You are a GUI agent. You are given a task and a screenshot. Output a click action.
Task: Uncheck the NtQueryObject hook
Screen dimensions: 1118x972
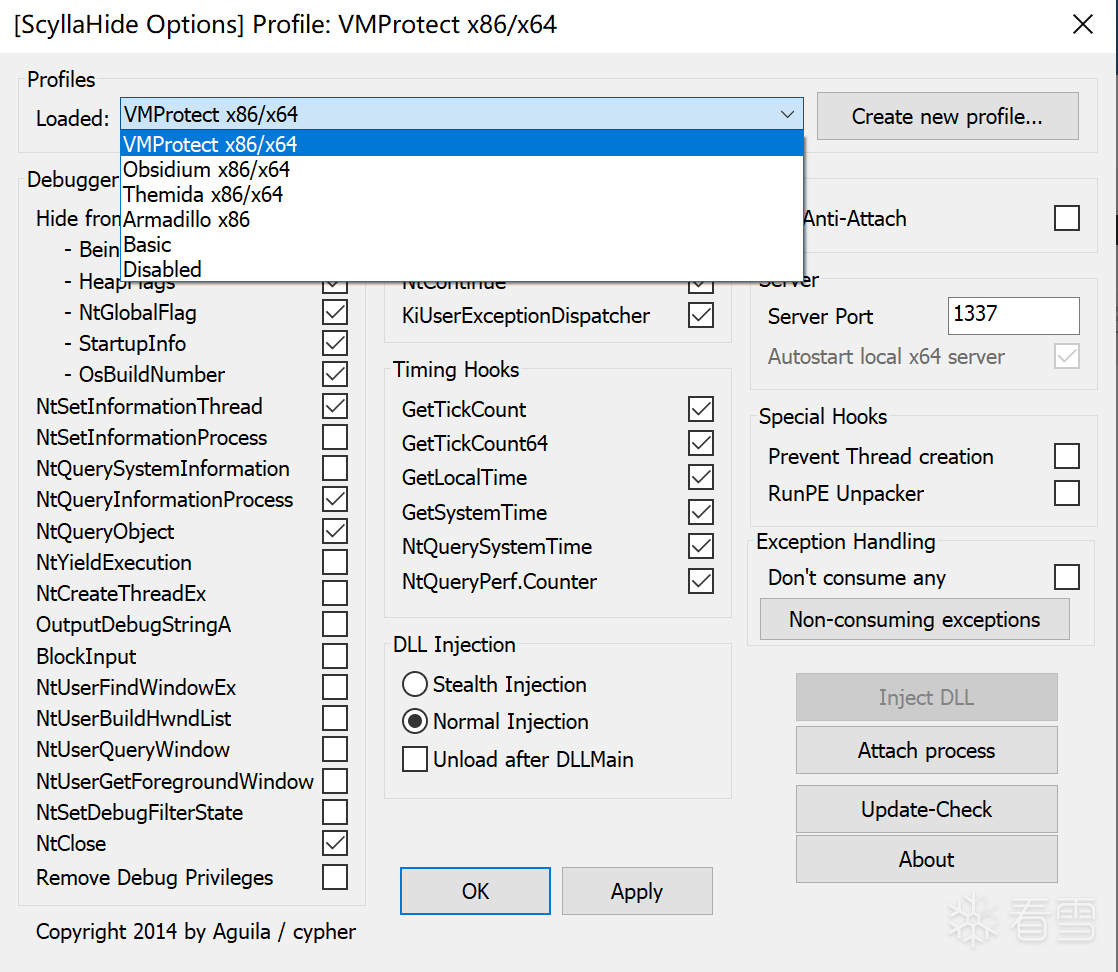[x=335, y=531]
